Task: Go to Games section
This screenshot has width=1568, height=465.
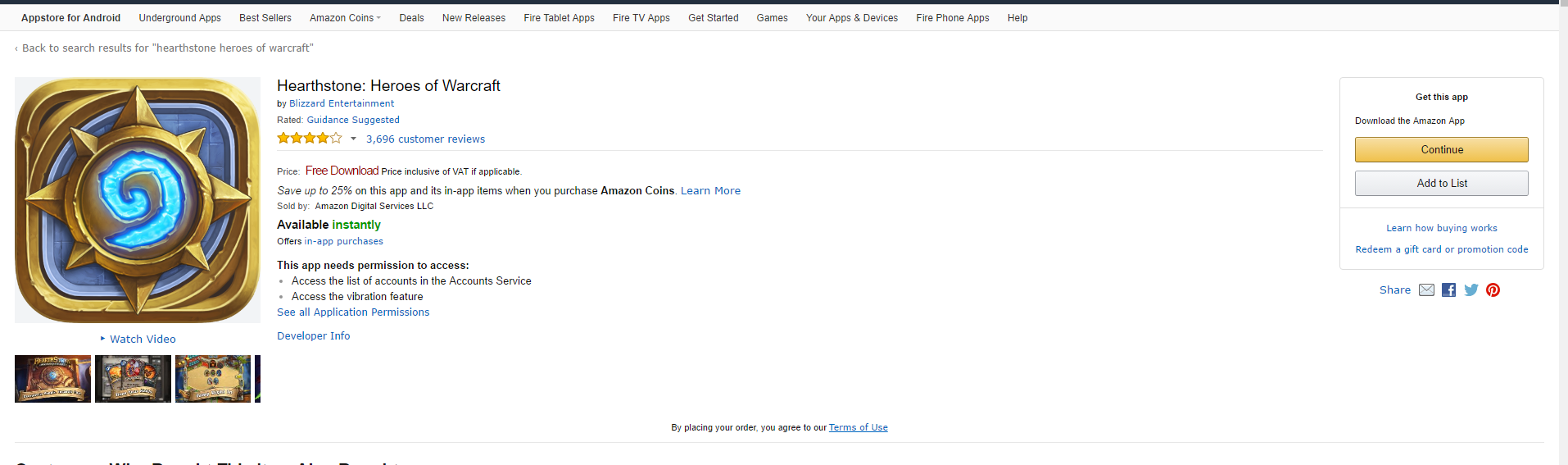Action: tap(772, 17)
